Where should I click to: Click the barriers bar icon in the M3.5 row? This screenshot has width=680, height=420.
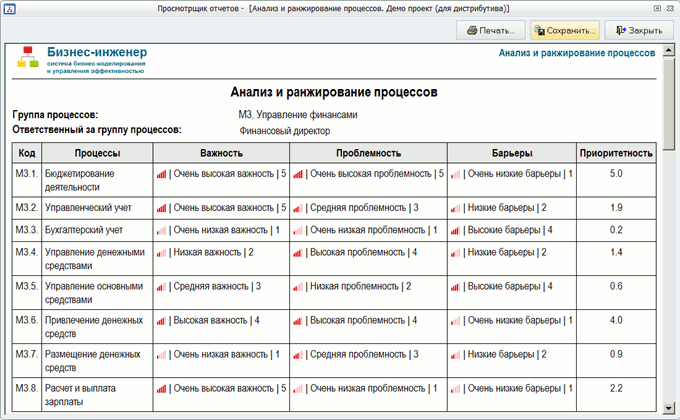click(455, 287)
